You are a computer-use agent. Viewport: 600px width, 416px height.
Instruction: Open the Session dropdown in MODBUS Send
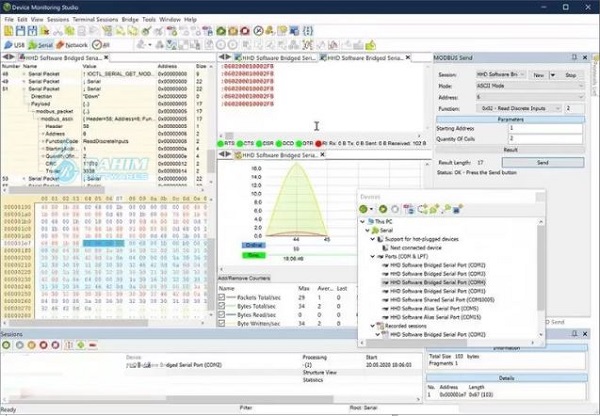(x=501, y=75)
